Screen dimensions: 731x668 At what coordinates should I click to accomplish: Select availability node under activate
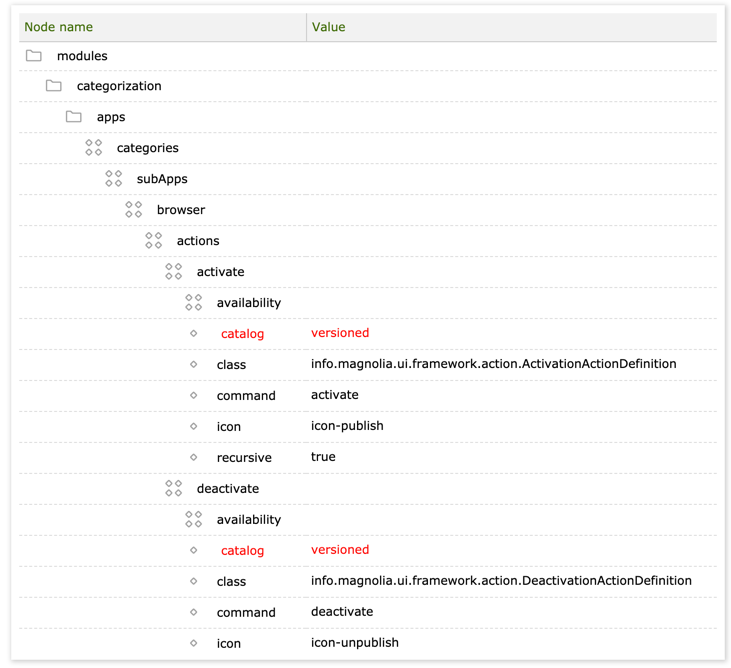click(248, 303)
